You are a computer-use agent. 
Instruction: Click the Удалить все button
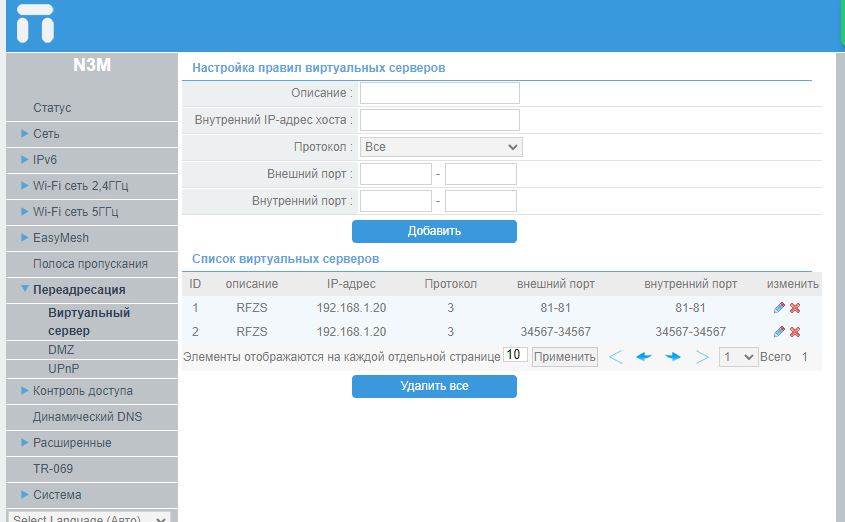pos(434,386)
